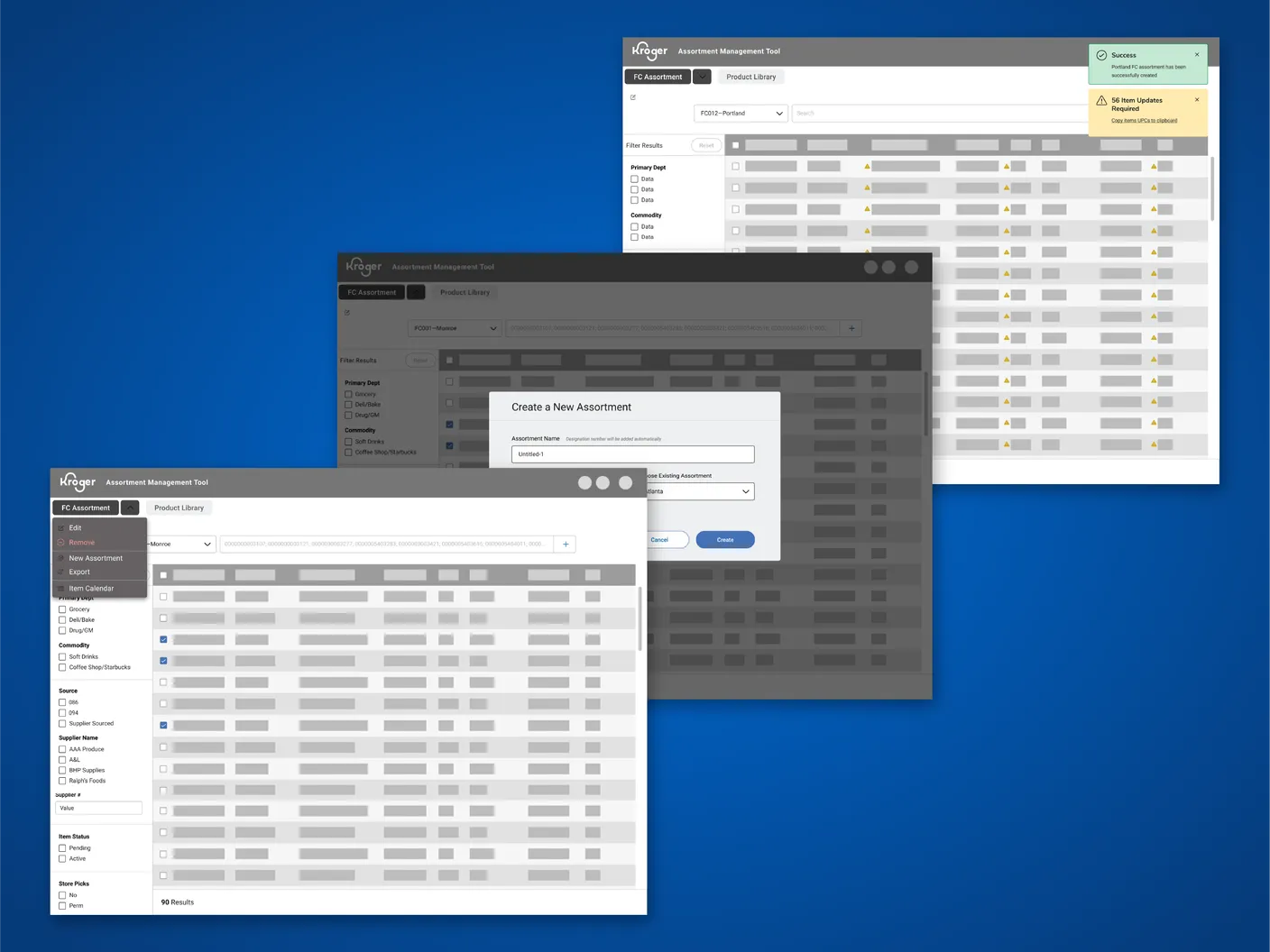The image size is (1270, 952).
Task: Click the Remove icon in the dropdown menu
Action: click(x=61, y=543)
